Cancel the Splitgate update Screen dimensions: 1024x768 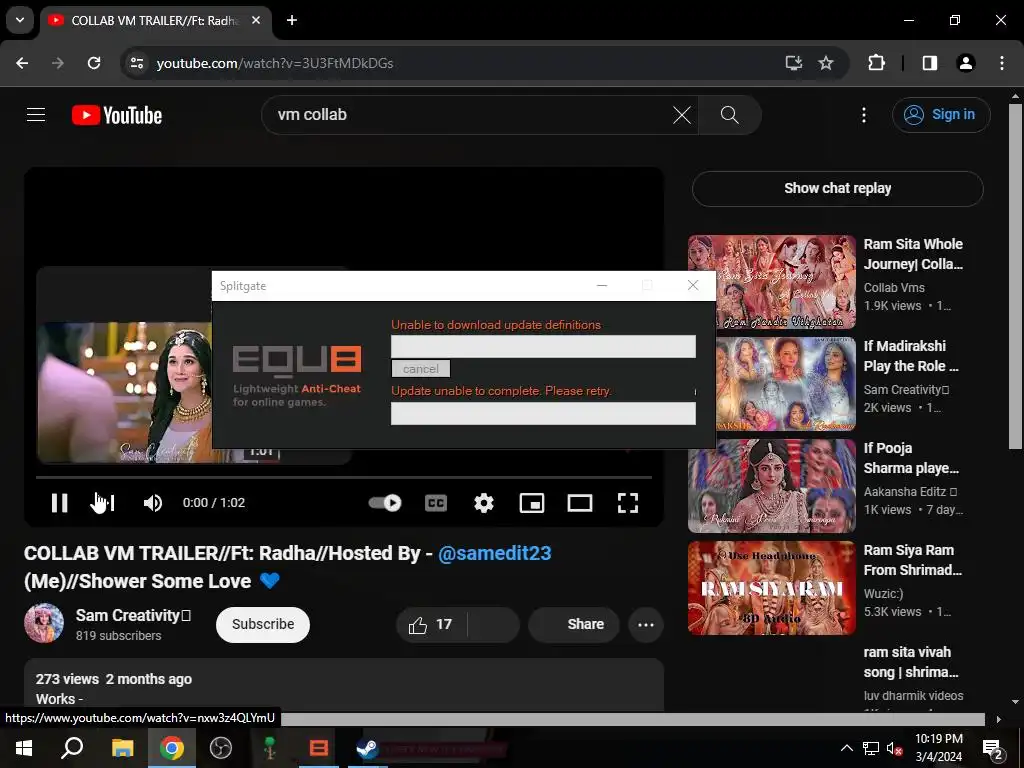(x=421, y=369)
